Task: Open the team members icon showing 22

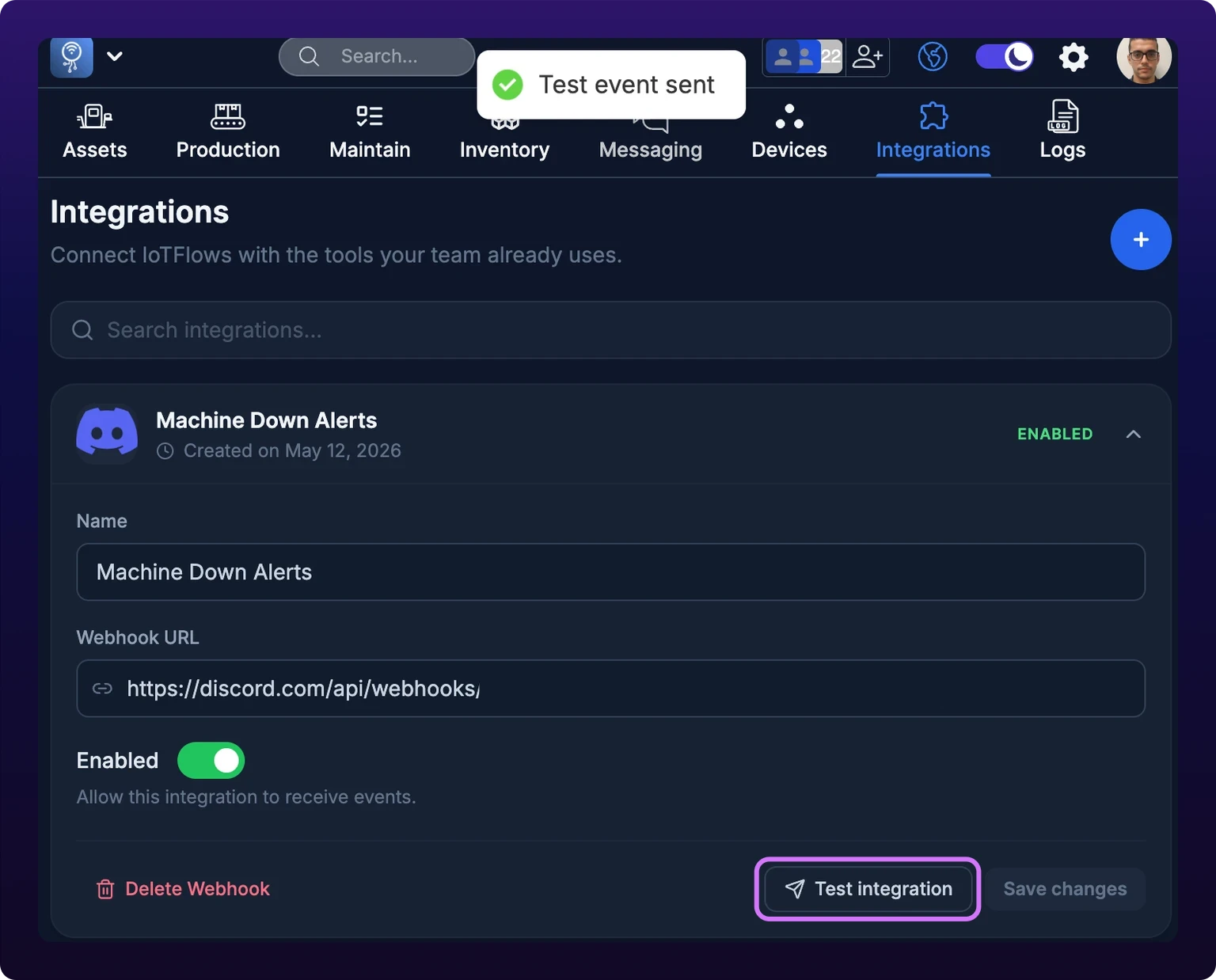Action: click(x=804, y=57)
